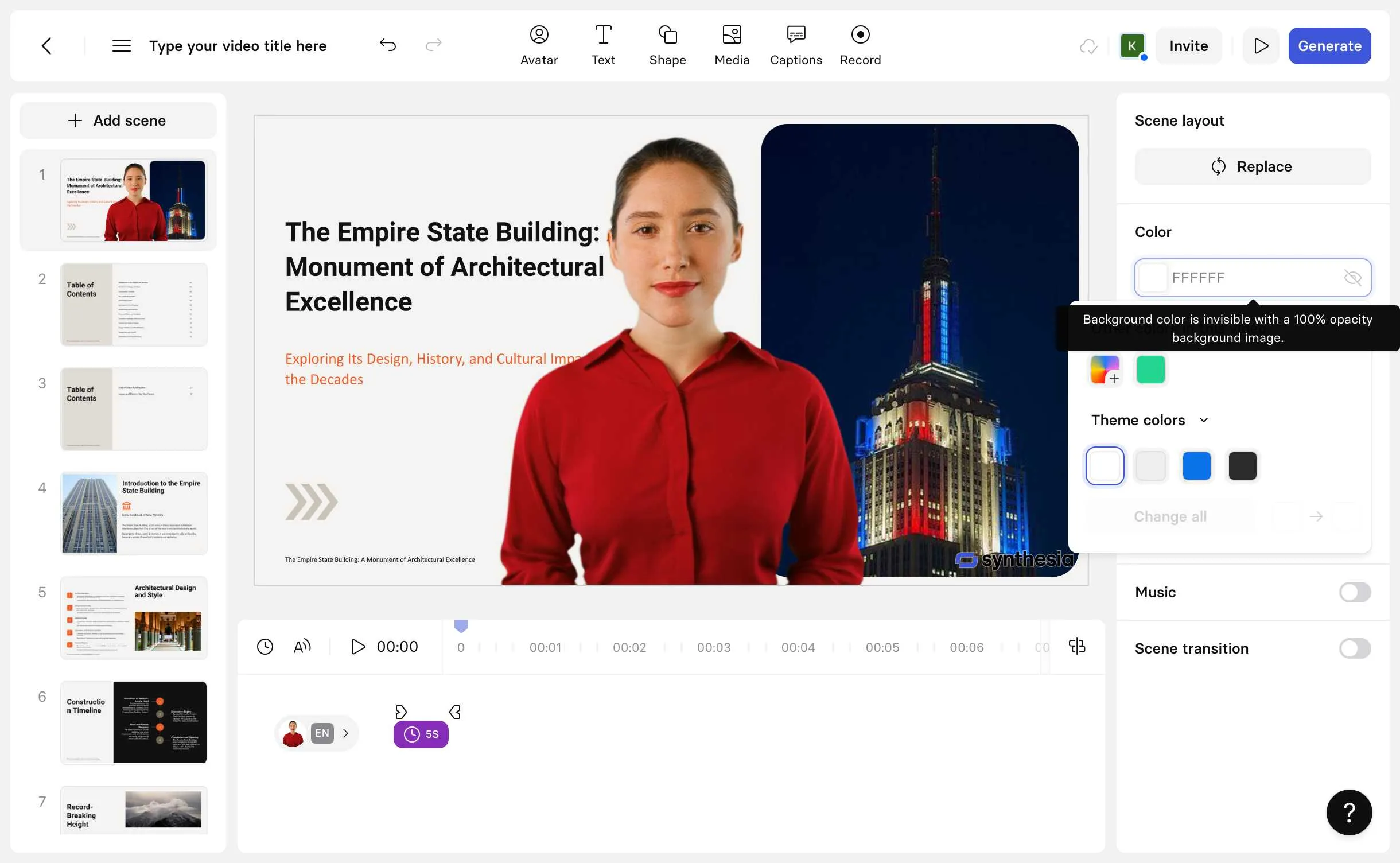Viewport: 1400px width, 863px height.
Task: Click the split scene icon on timeline
Action: pyautogui.click(x=1077, y=647)
